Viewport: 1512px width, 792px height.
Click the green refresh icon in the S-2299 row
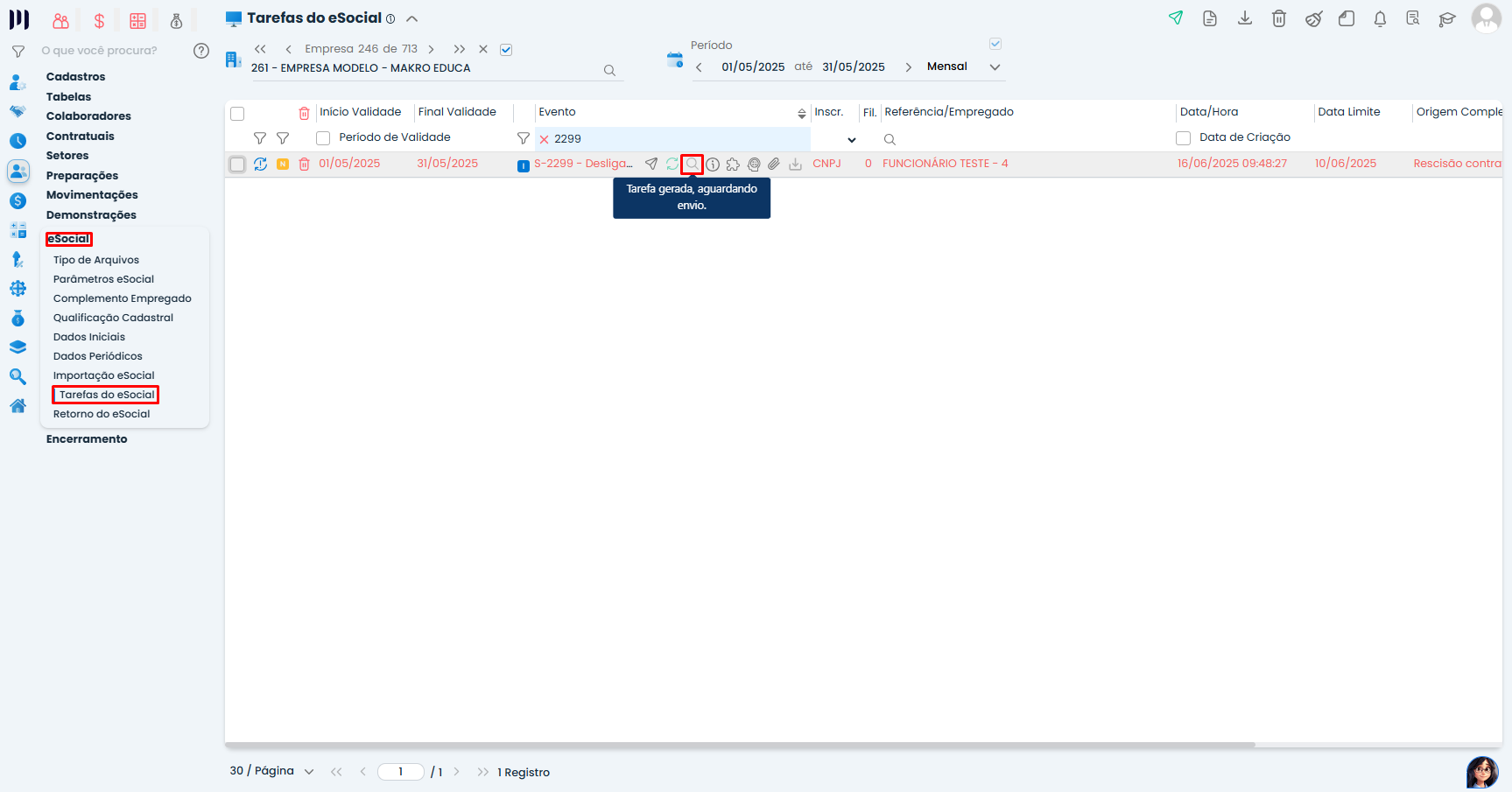672,164
